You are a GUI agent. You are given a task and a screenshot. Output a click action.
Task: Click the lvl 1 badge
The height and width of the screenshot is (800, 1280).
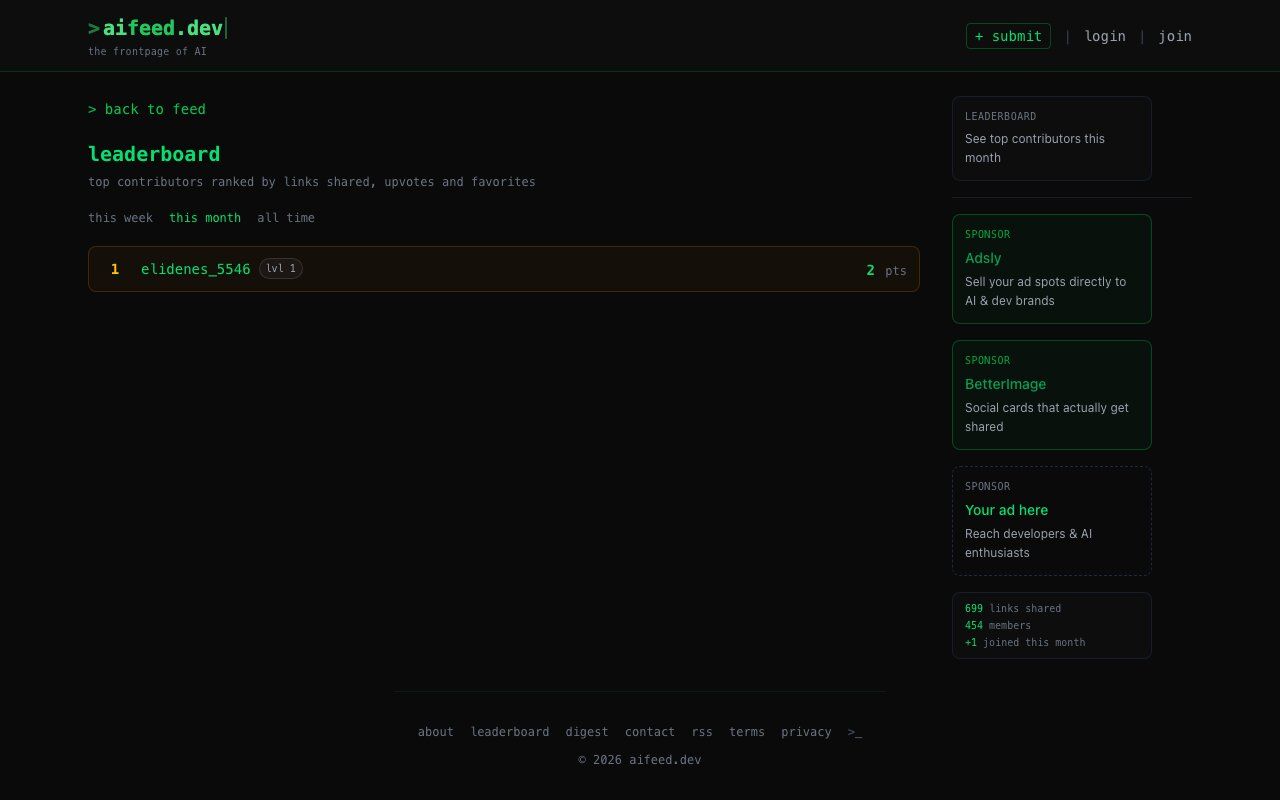(281, 268)
